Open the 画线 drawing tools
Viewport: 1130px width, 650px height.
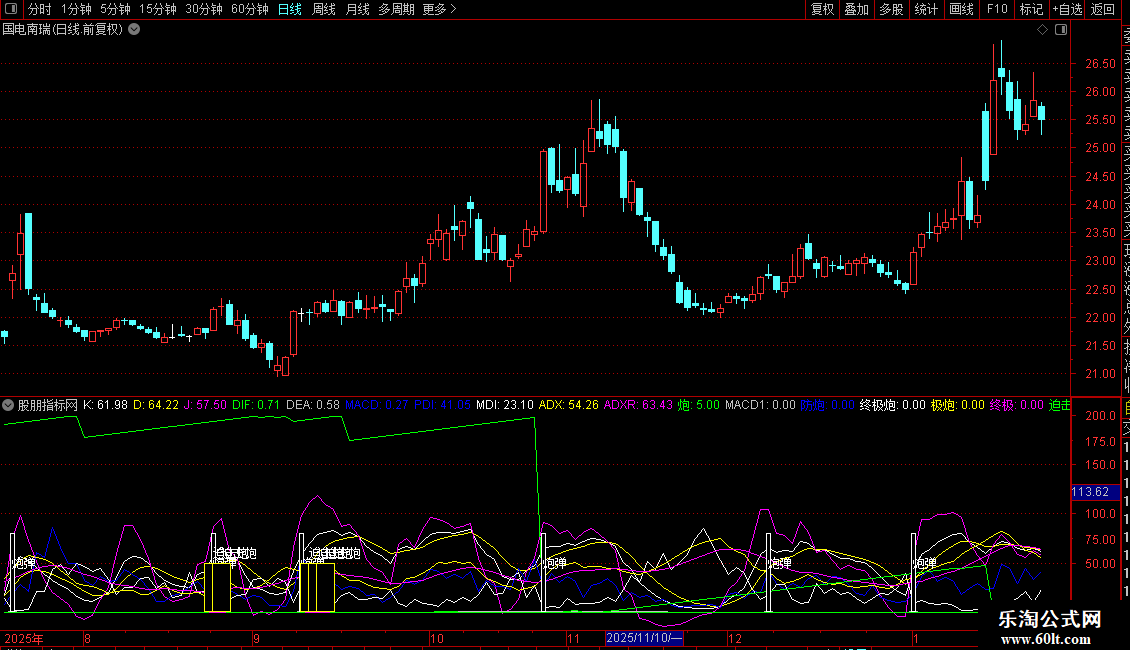[x=961, y=10]
